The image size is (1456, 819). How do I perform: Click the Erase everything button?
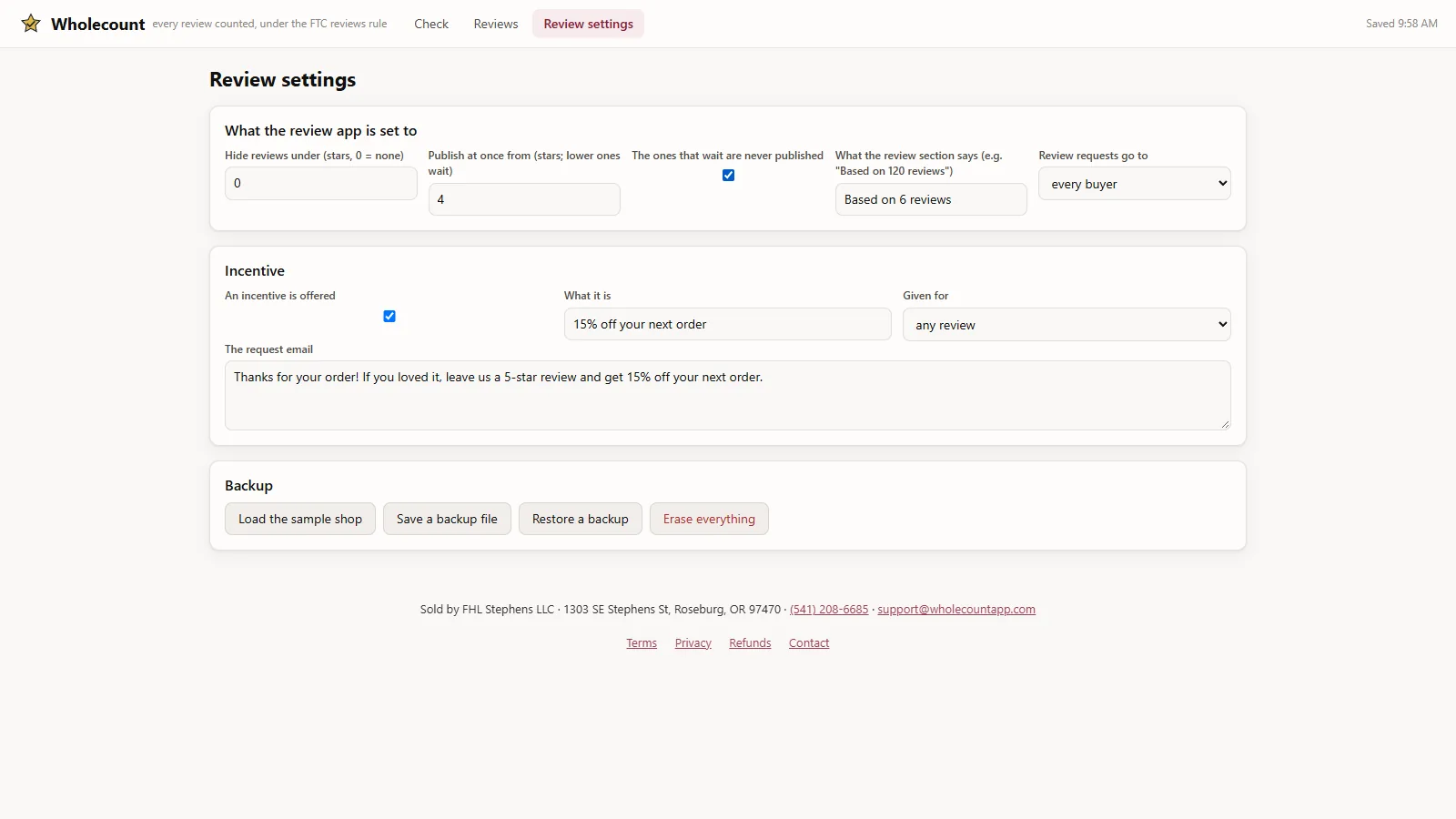point(709,519)
